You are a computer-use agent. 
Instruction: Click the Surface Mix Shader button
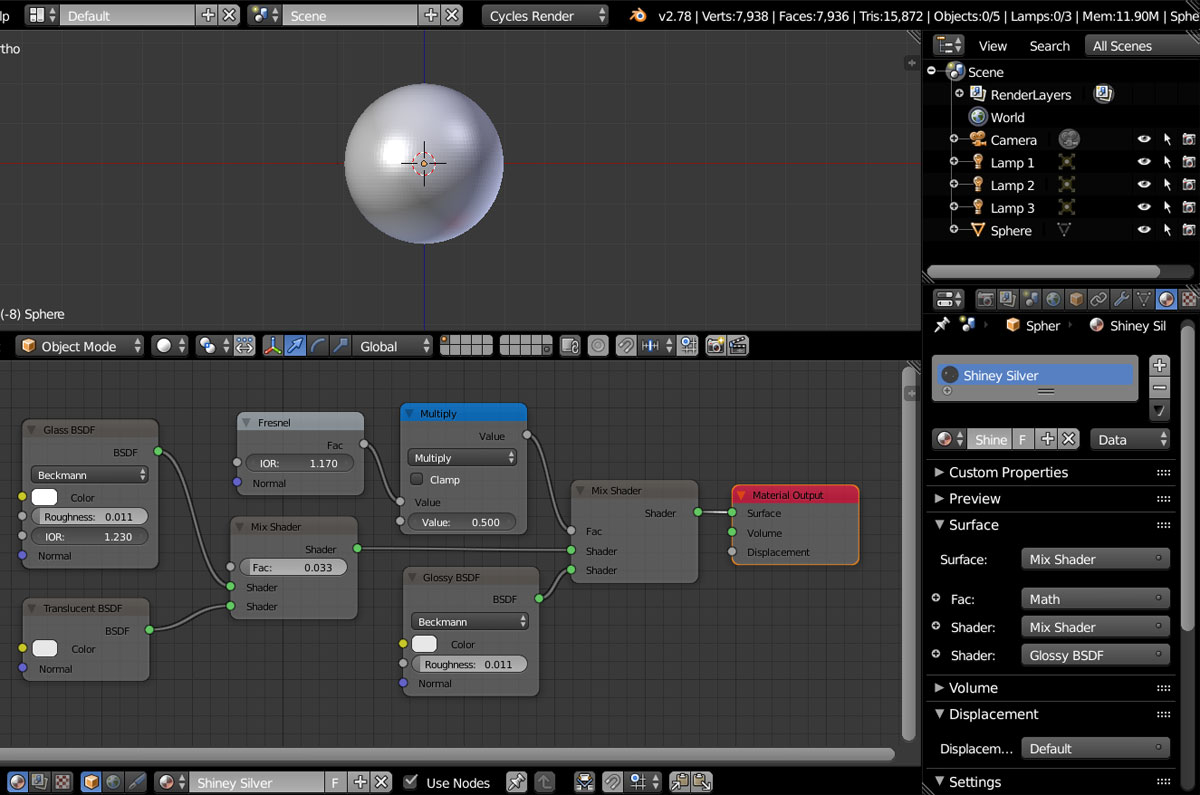click(x=1095, y=559)
